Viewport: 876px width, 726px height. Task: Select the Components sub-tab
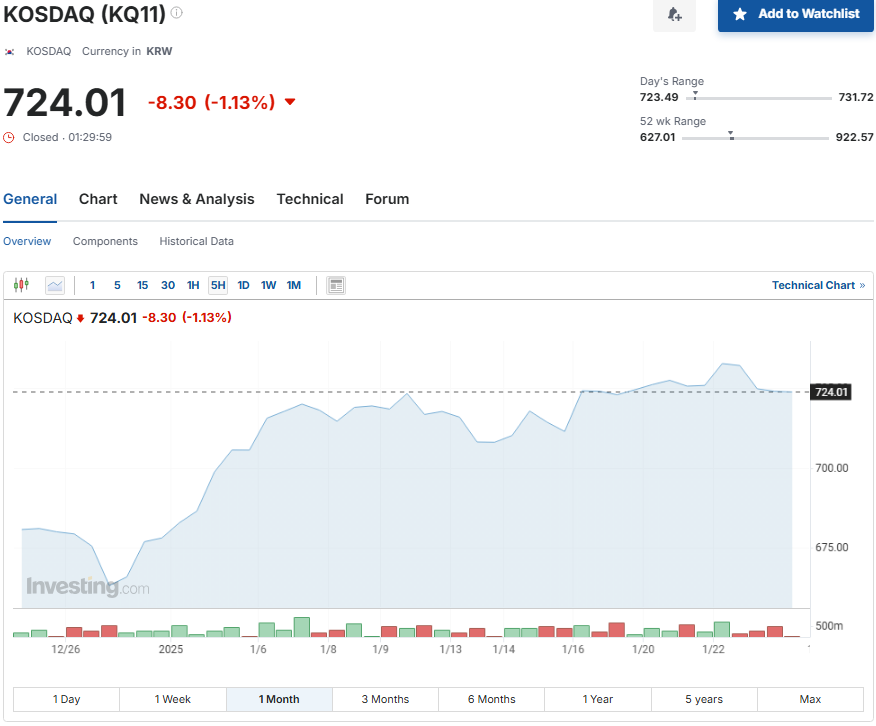[x=105, y=241]
